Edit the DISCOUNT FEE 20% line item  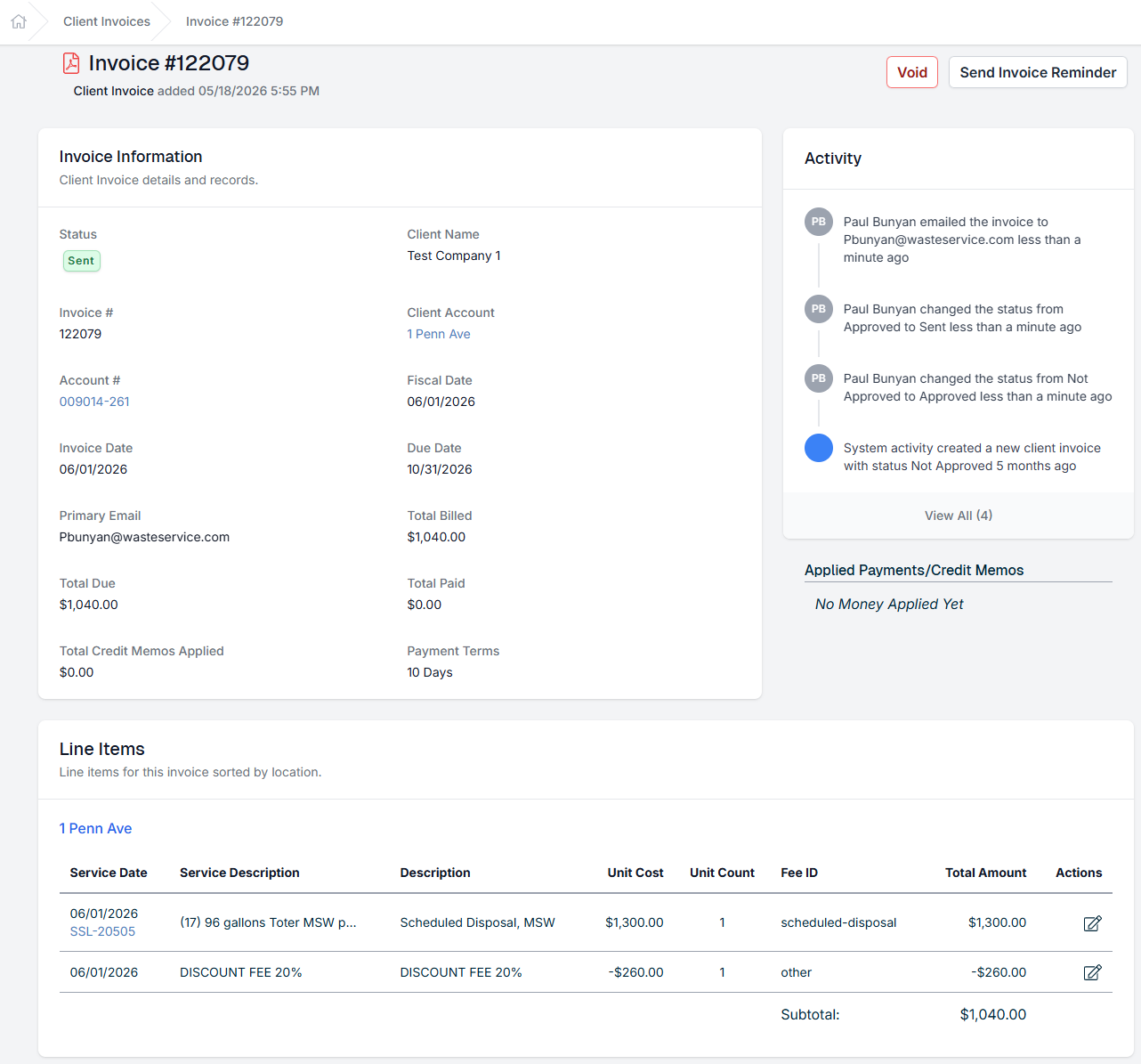click(x=1092, y=972)
